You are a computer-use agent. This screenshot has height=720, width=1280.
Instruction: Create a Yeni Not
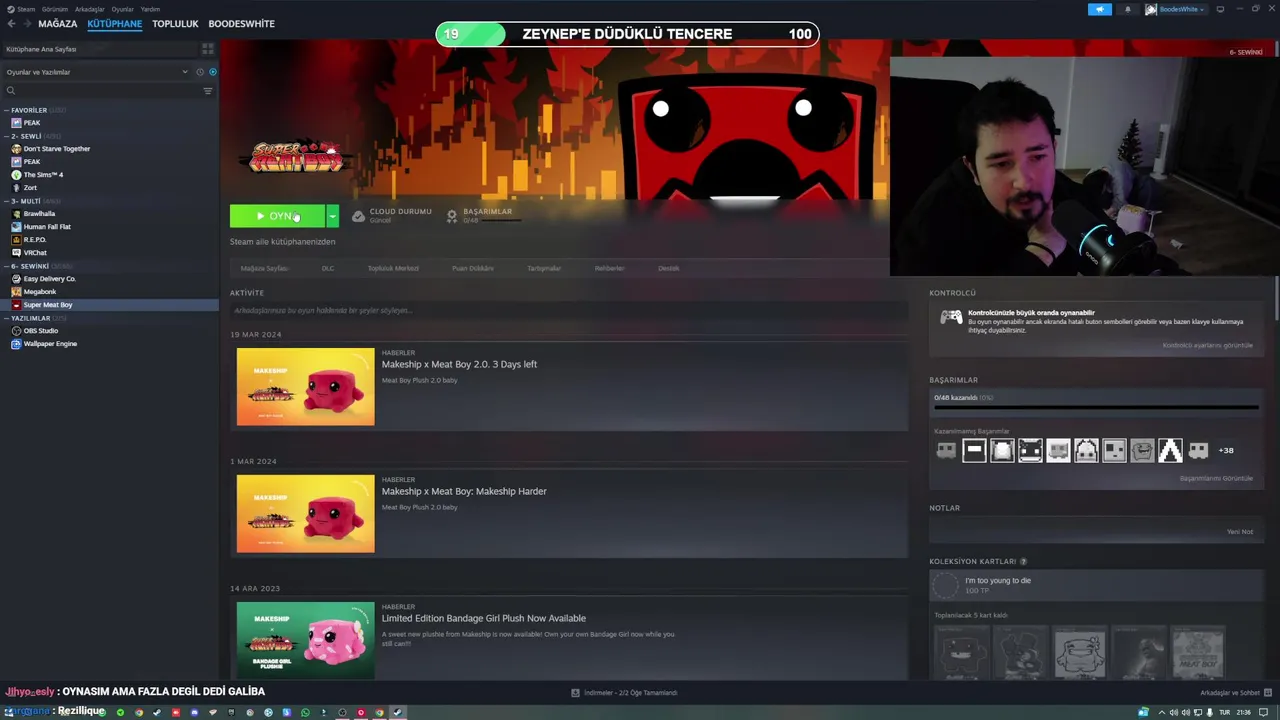pyautogui.click(x=1240, y=532)
